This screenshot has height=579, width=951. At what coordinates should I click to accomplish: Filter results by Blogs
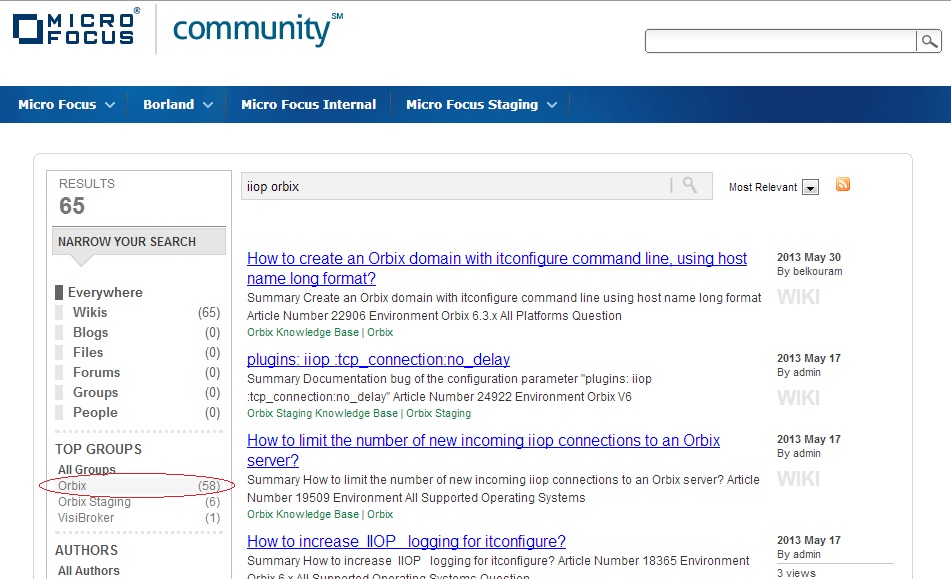tap(90, 332)
